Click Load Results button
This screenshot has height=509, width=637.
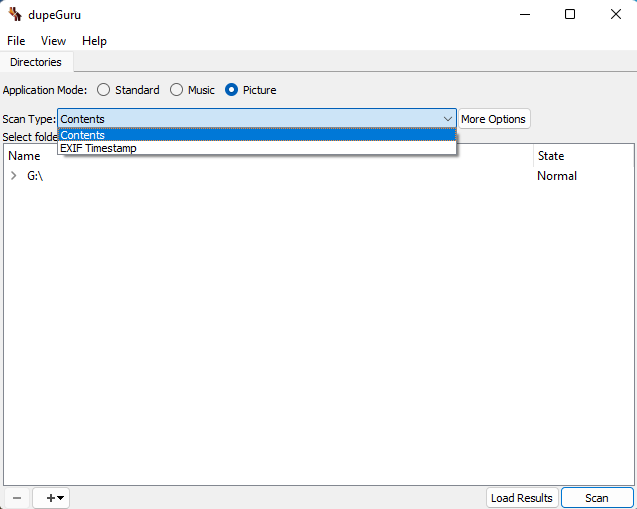tap(522, 498)
